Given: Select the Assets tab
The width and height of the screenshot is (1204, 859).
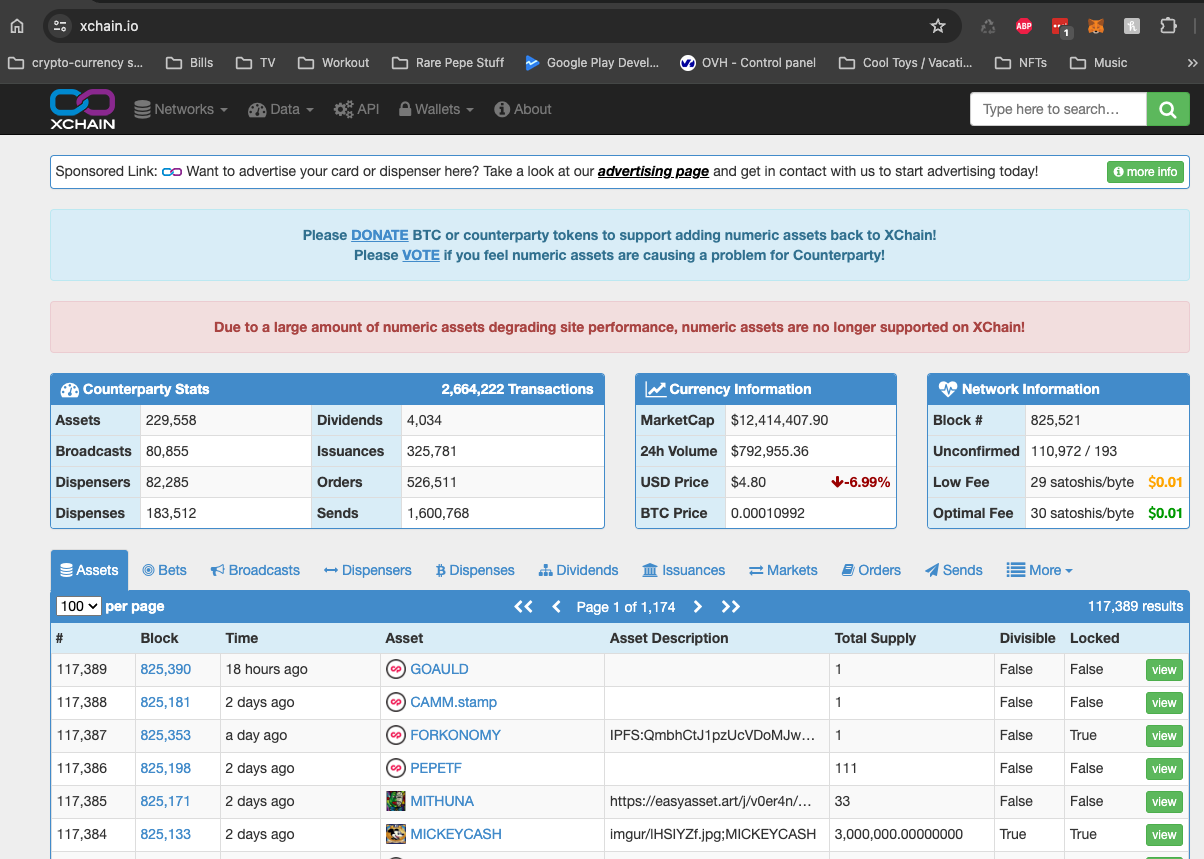Looking at the screenshot, I should click(89, 570).
